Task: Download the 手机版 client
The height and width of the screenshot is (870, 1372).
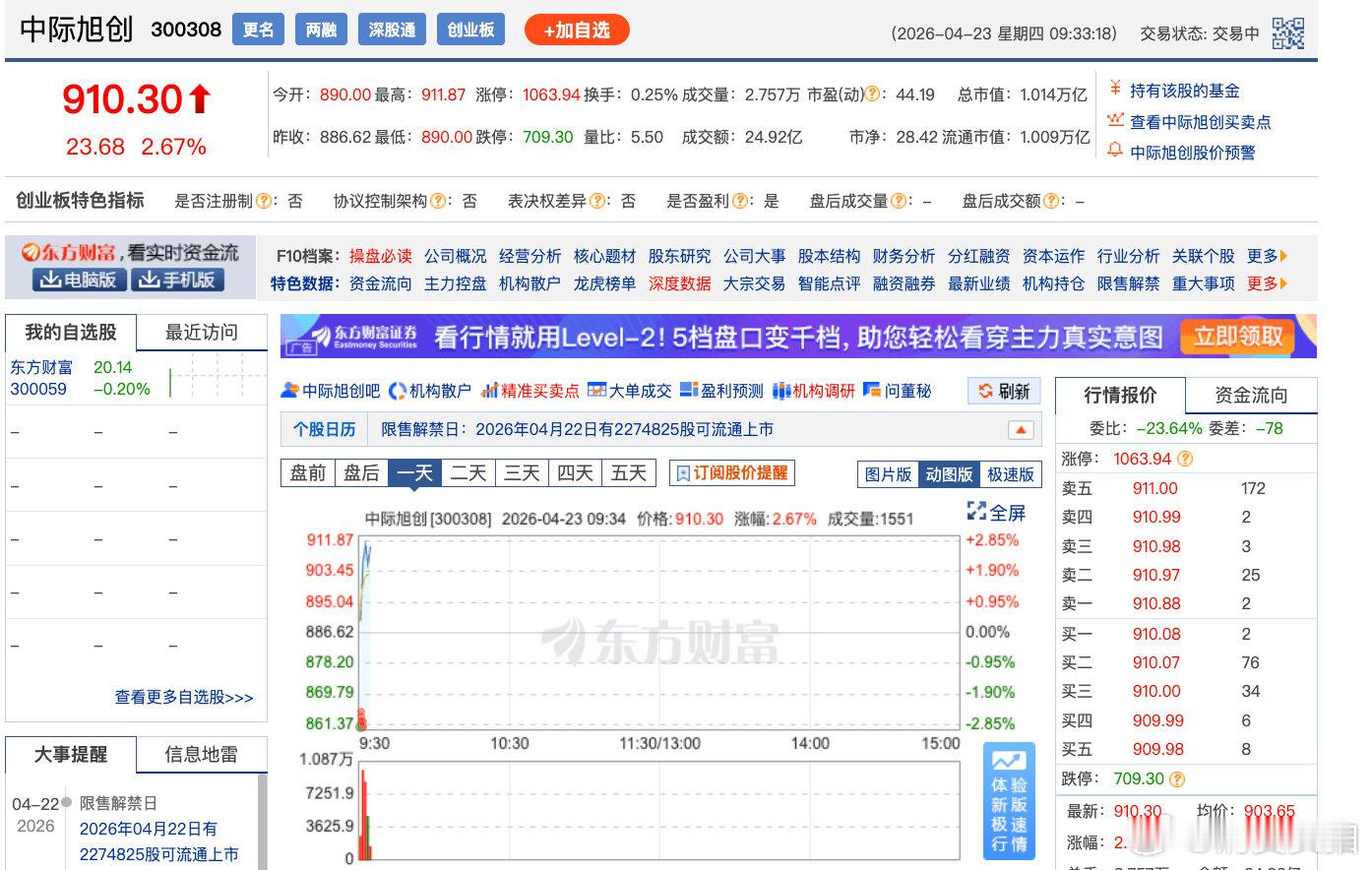Action: pos(177,280)
